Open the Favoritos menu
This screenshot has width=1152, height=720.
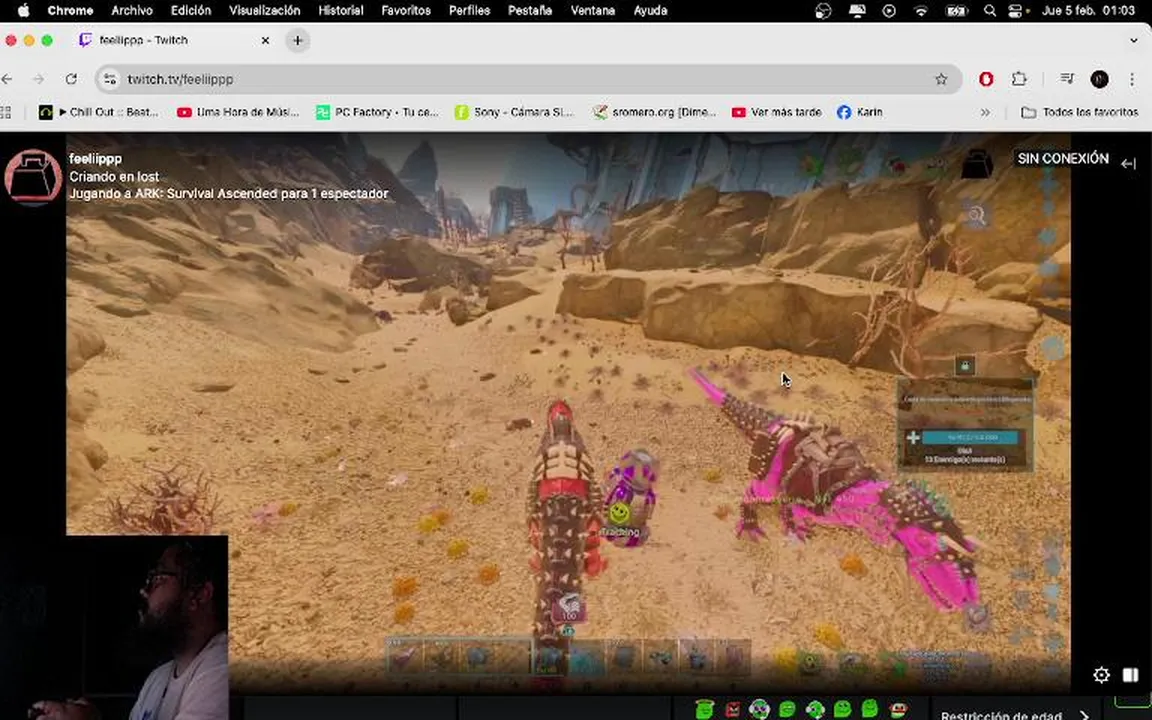[x=406, y=10]
